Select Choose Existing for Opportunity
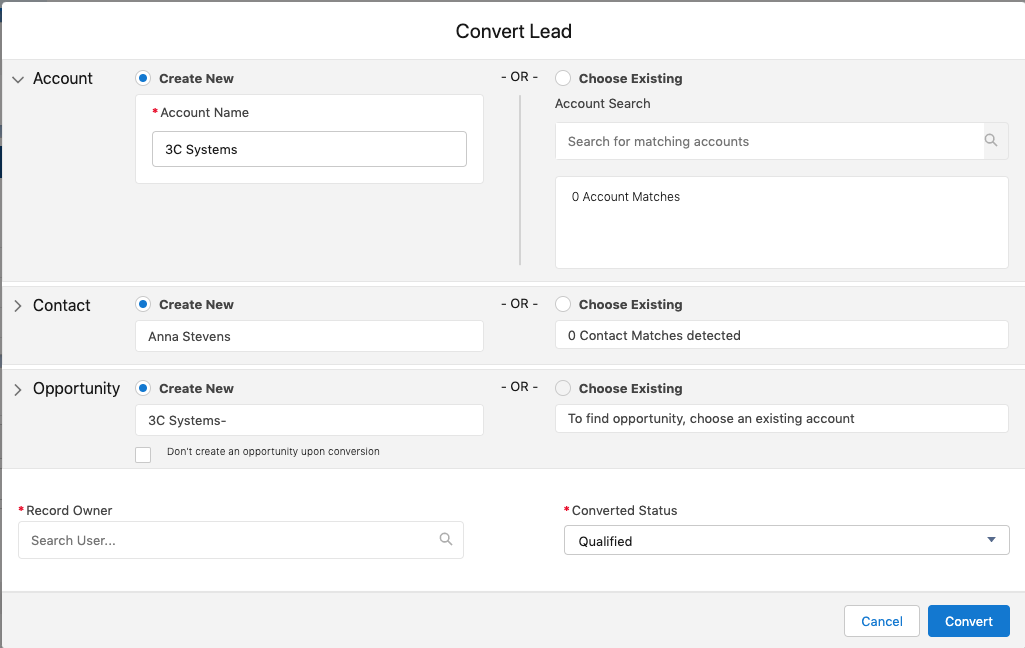1025x648 pixels. (x=563, y=388)
